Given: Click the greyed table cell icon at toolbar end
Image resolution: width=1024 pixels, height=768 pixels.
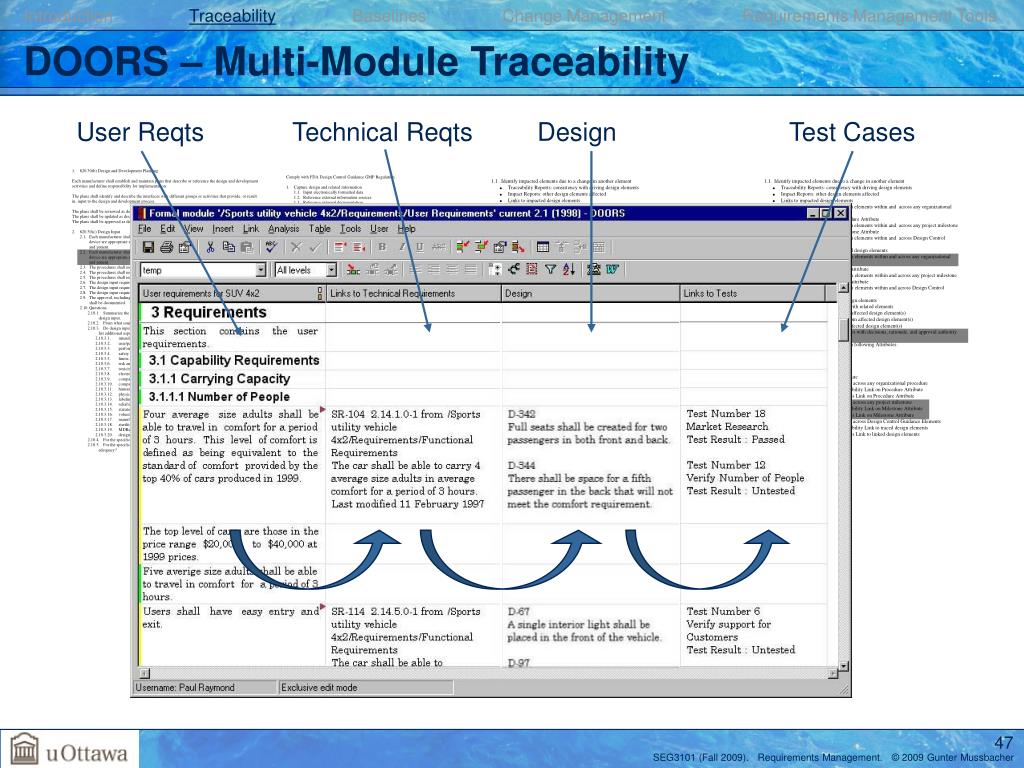Looking at the screenshot, I should point(599,247).
